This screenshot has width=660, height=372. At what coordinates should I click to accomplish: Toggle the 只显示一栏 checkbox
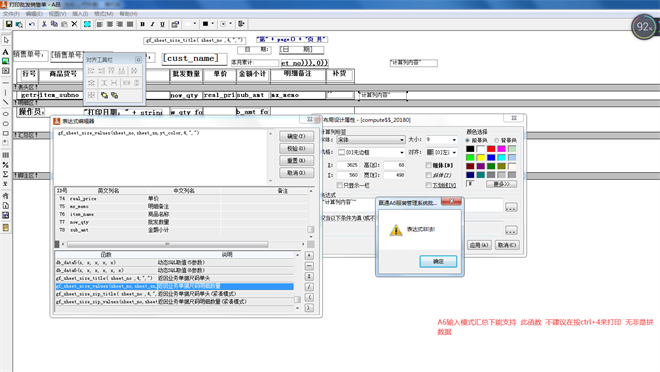[x=339, y=185]
